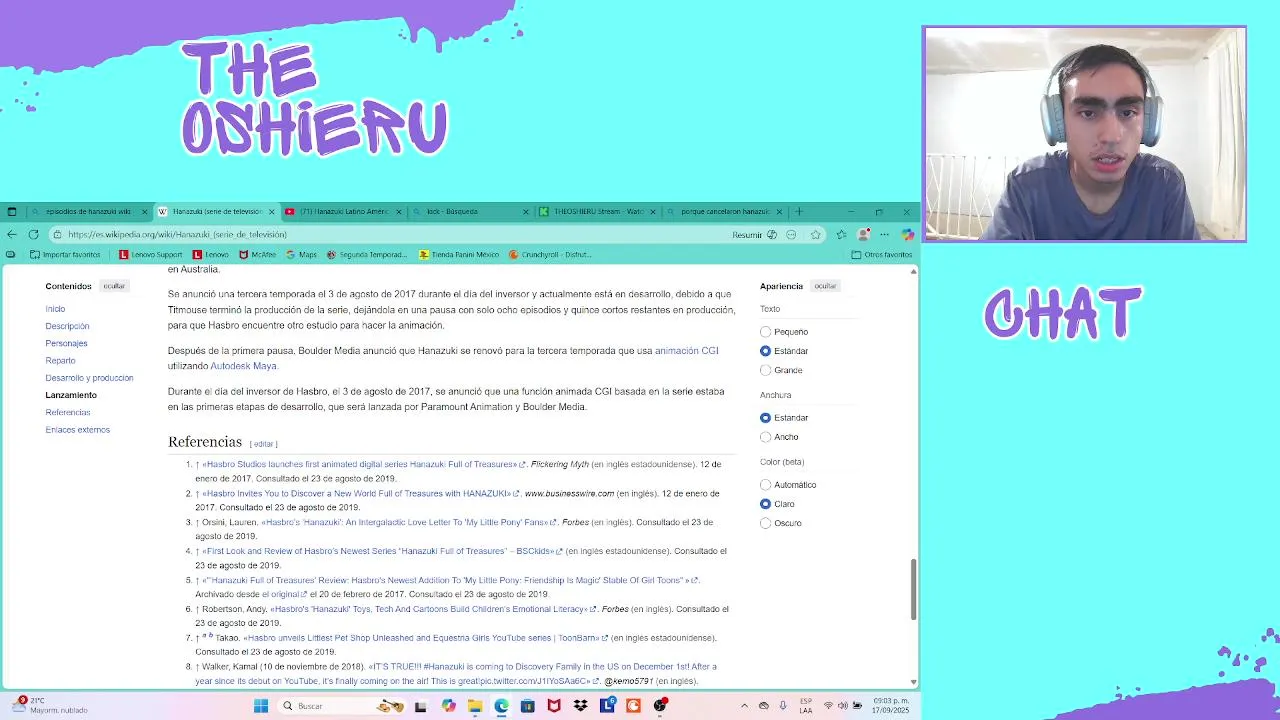Open Otros favoritos folder

click(882, 255)
